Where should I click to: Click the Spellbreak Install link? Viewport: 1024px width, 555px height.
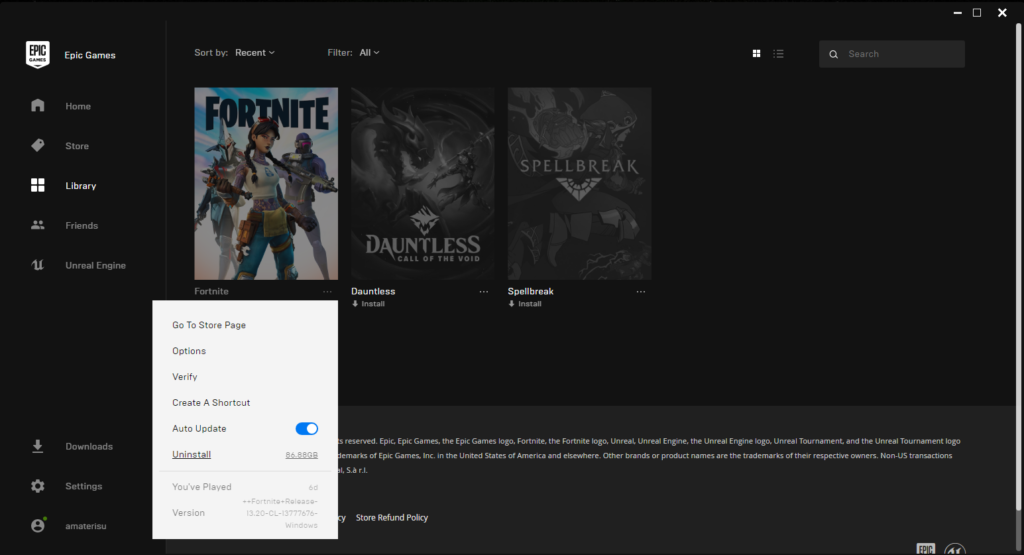click(x=530, y=304)
